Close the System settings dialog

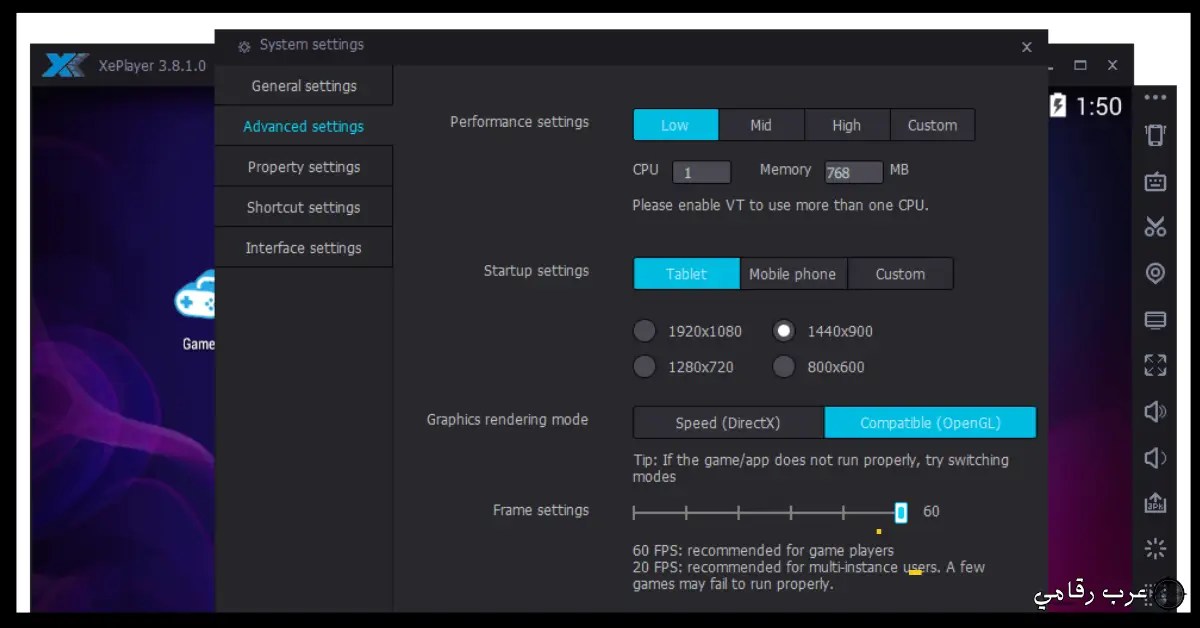coord(1027,46)
